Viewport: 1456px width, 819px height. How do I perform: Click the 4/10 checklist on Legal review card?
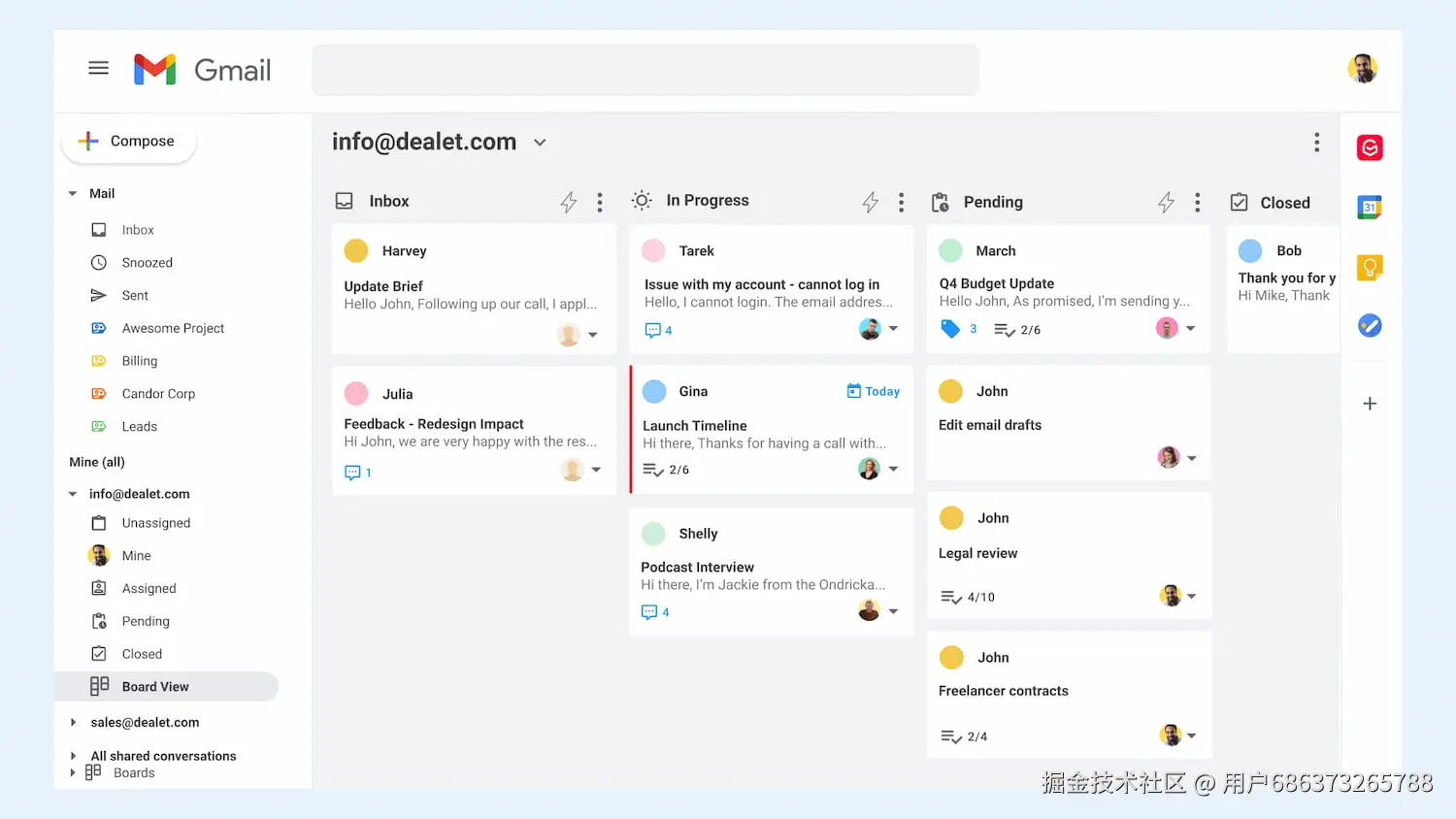click(967, 597)
